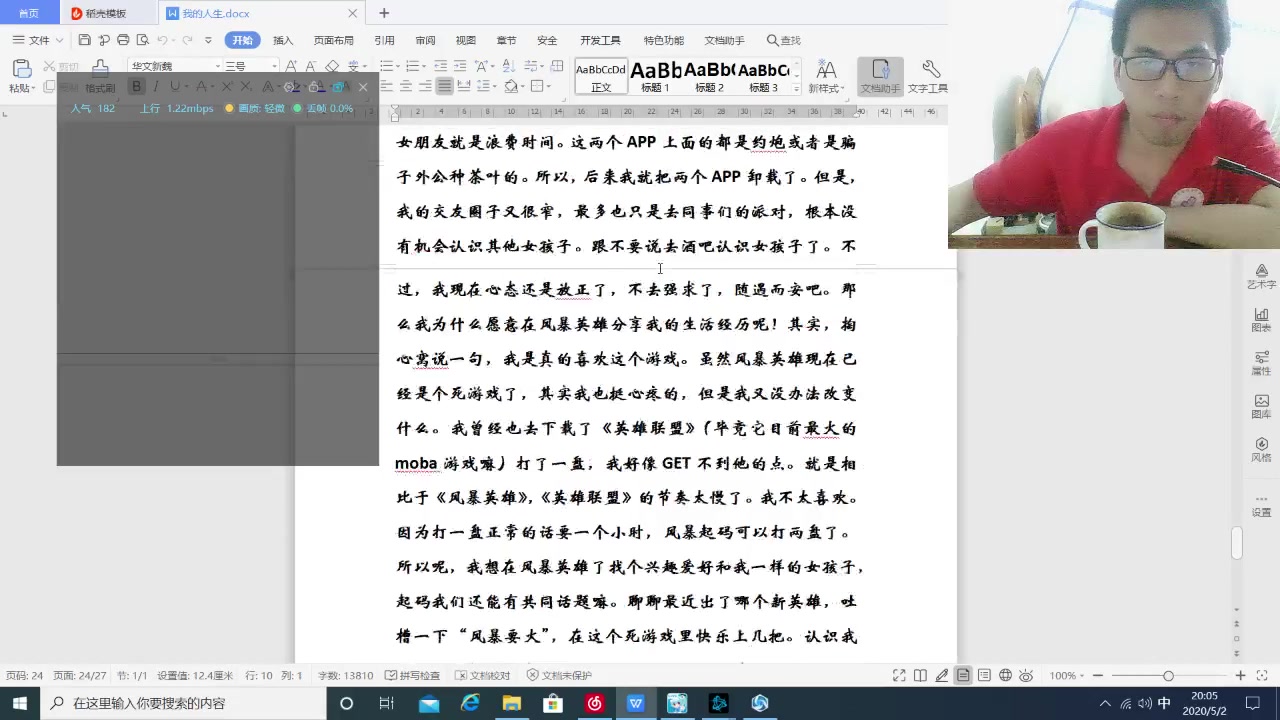Click the Windows taskbar search box
This screenshot has height=720, width=1280.
pos(182,703)
